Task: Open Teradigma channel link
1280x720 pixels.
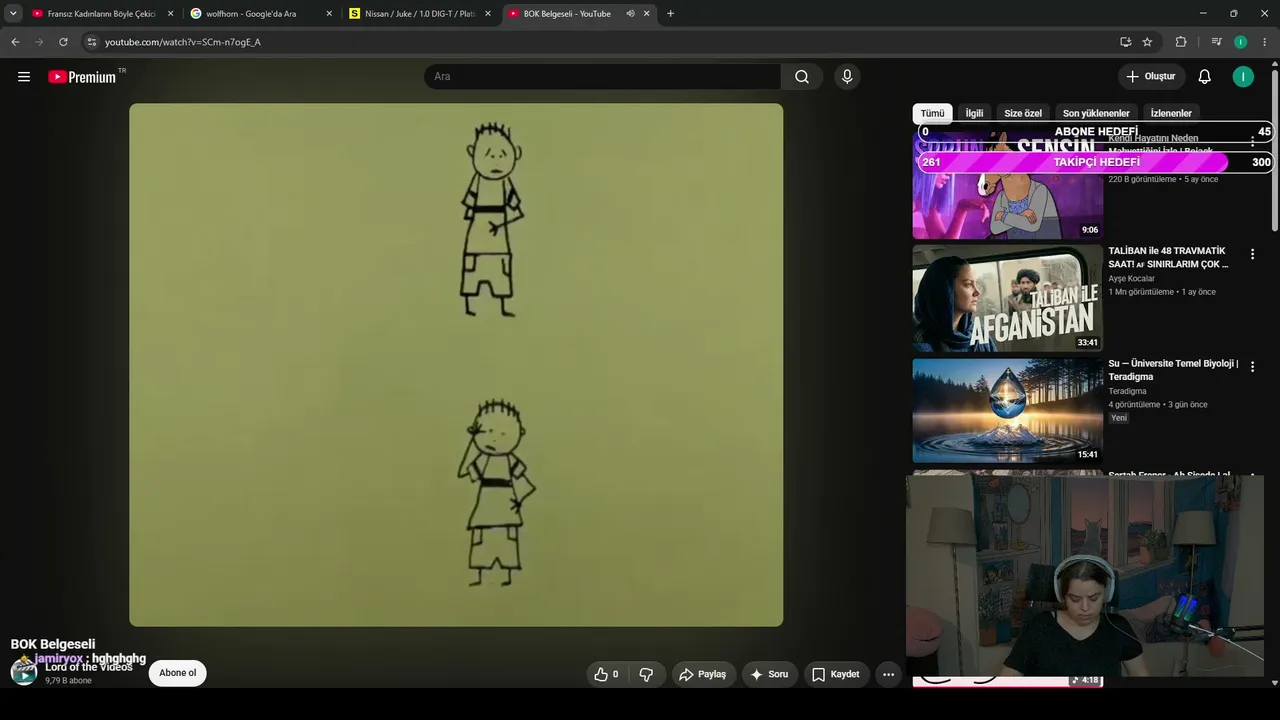Action: [x=1127, y=391]
